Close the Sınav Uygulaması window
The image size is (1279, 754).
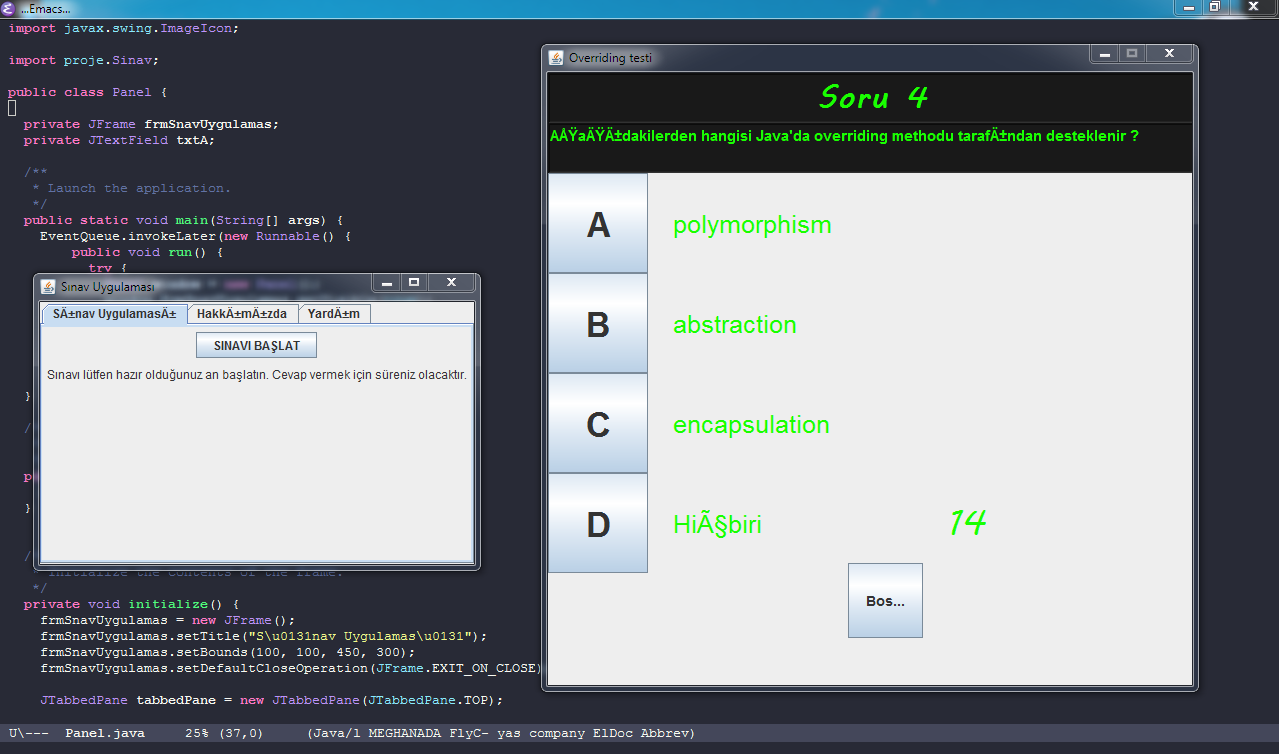point(451,283)
